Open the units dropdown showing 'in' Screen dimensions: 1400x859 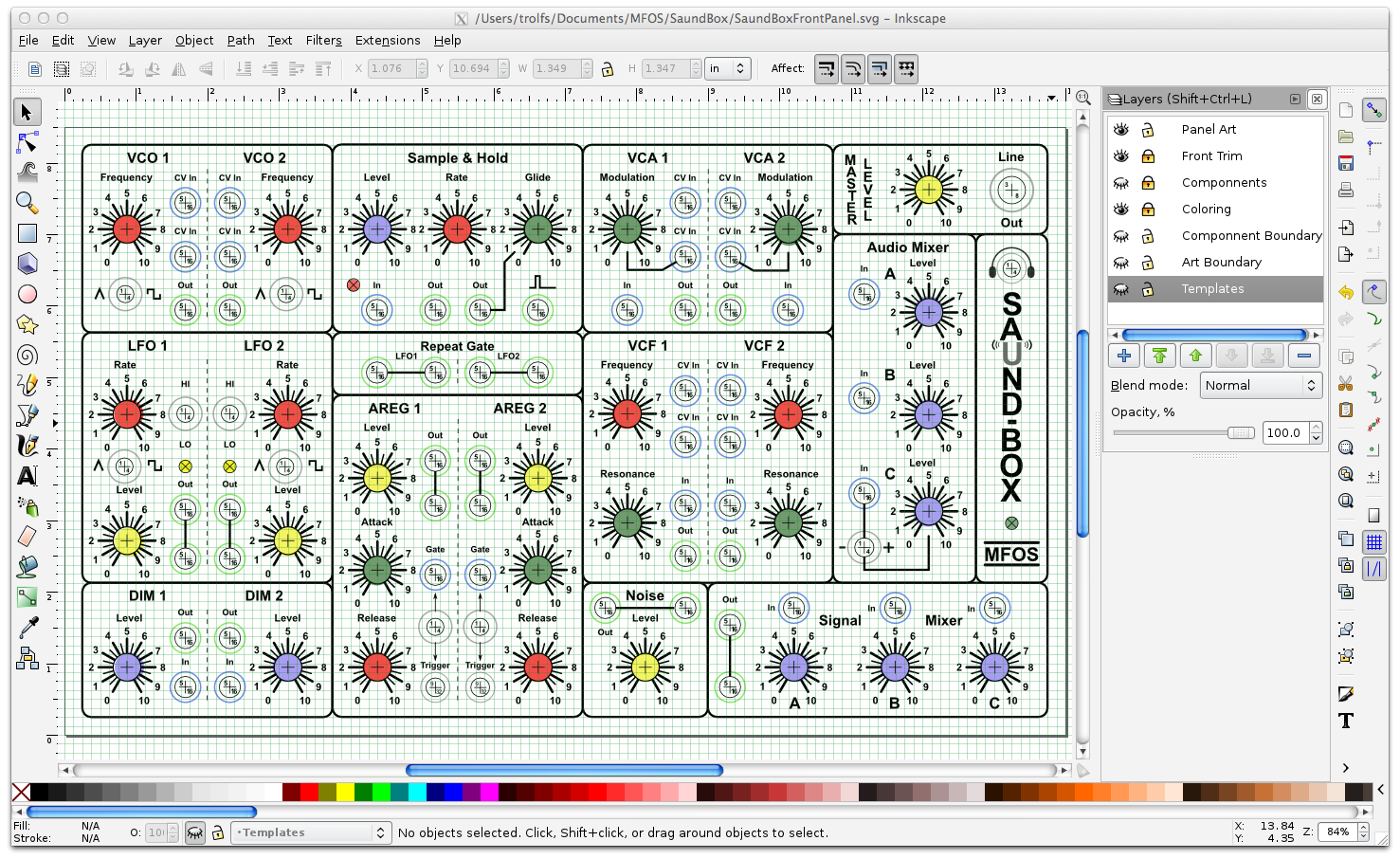coord(728,68)
